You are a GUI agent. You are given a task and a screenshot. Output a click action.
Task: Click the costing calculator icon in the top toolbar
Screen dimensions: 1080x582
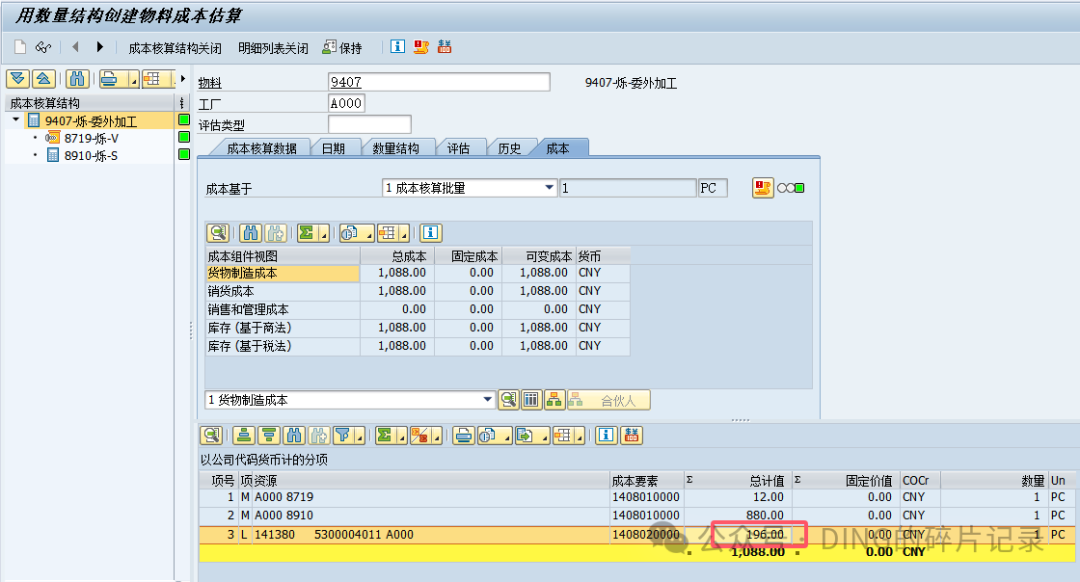(x=444, y=47)
